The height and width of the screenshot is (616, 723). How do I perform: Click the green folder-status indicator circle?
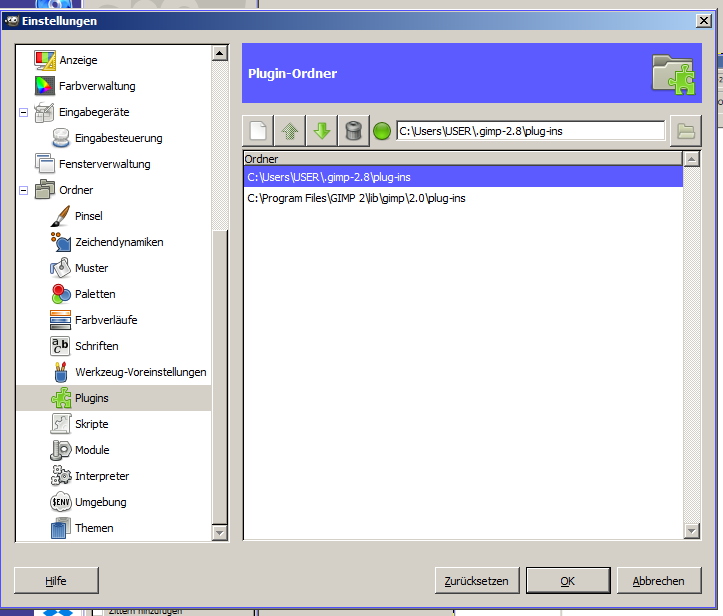point(382,131)
